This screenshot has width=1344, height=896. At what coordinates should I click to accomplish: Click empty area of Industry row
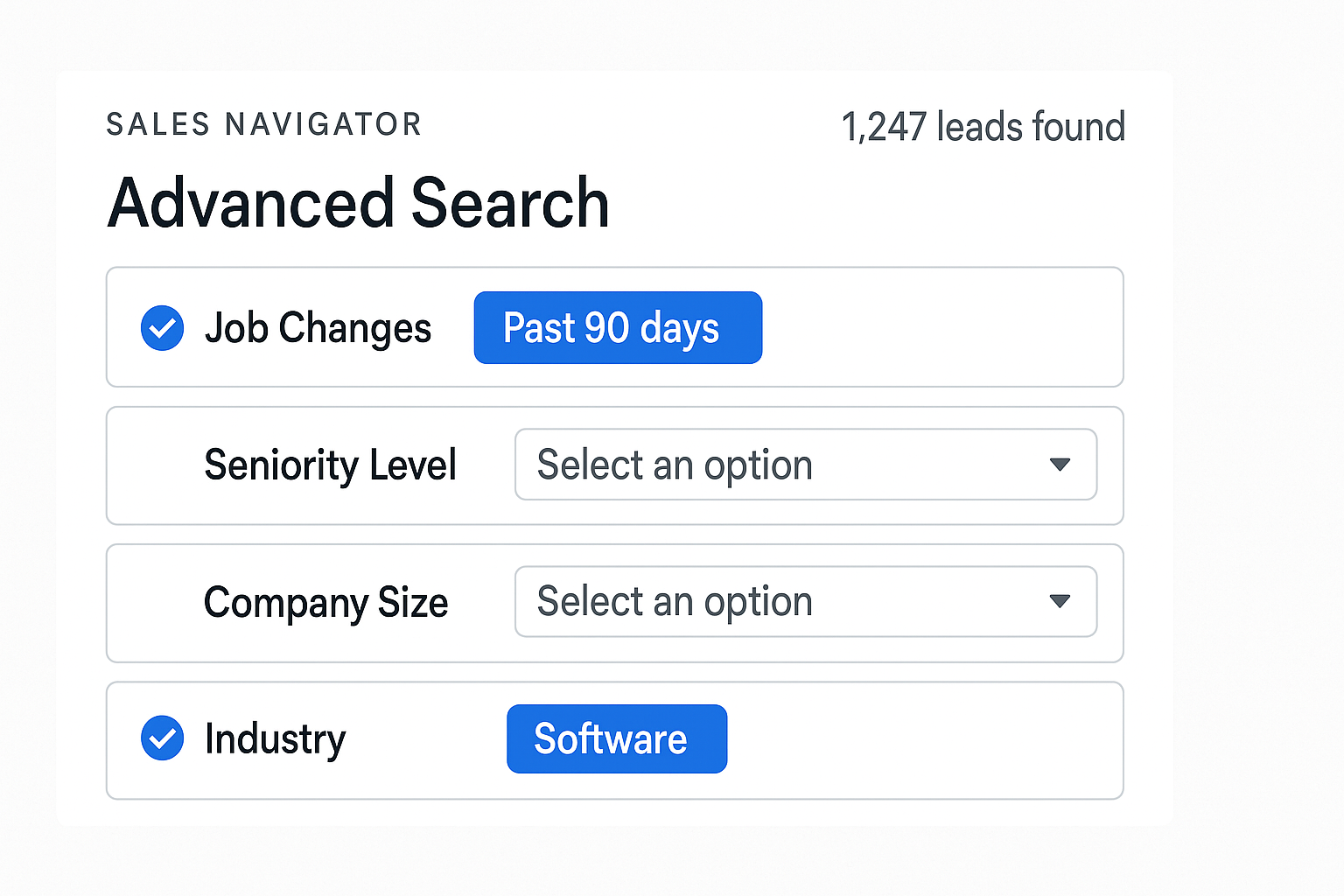pos(919,740)
